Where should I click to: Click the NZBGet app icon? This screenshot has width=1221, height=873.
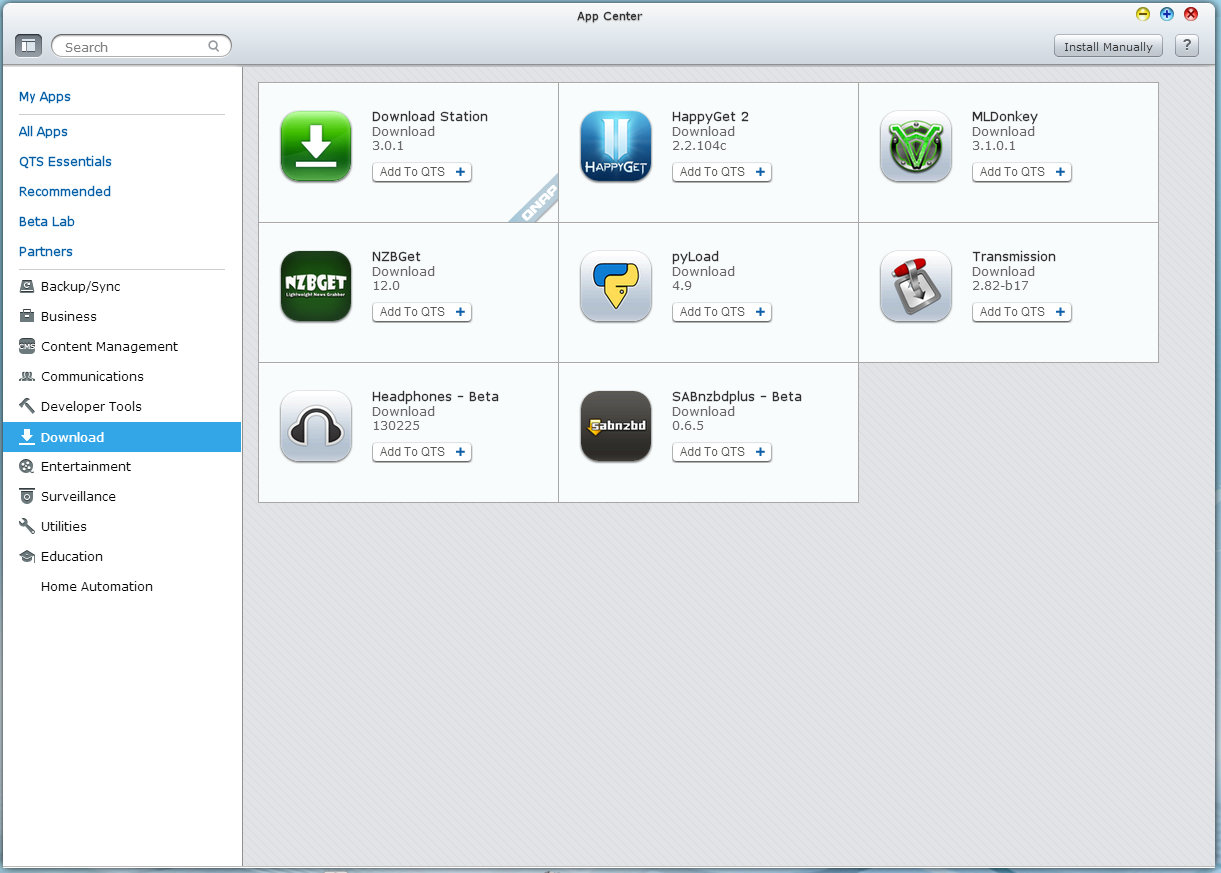coord(316,286)
